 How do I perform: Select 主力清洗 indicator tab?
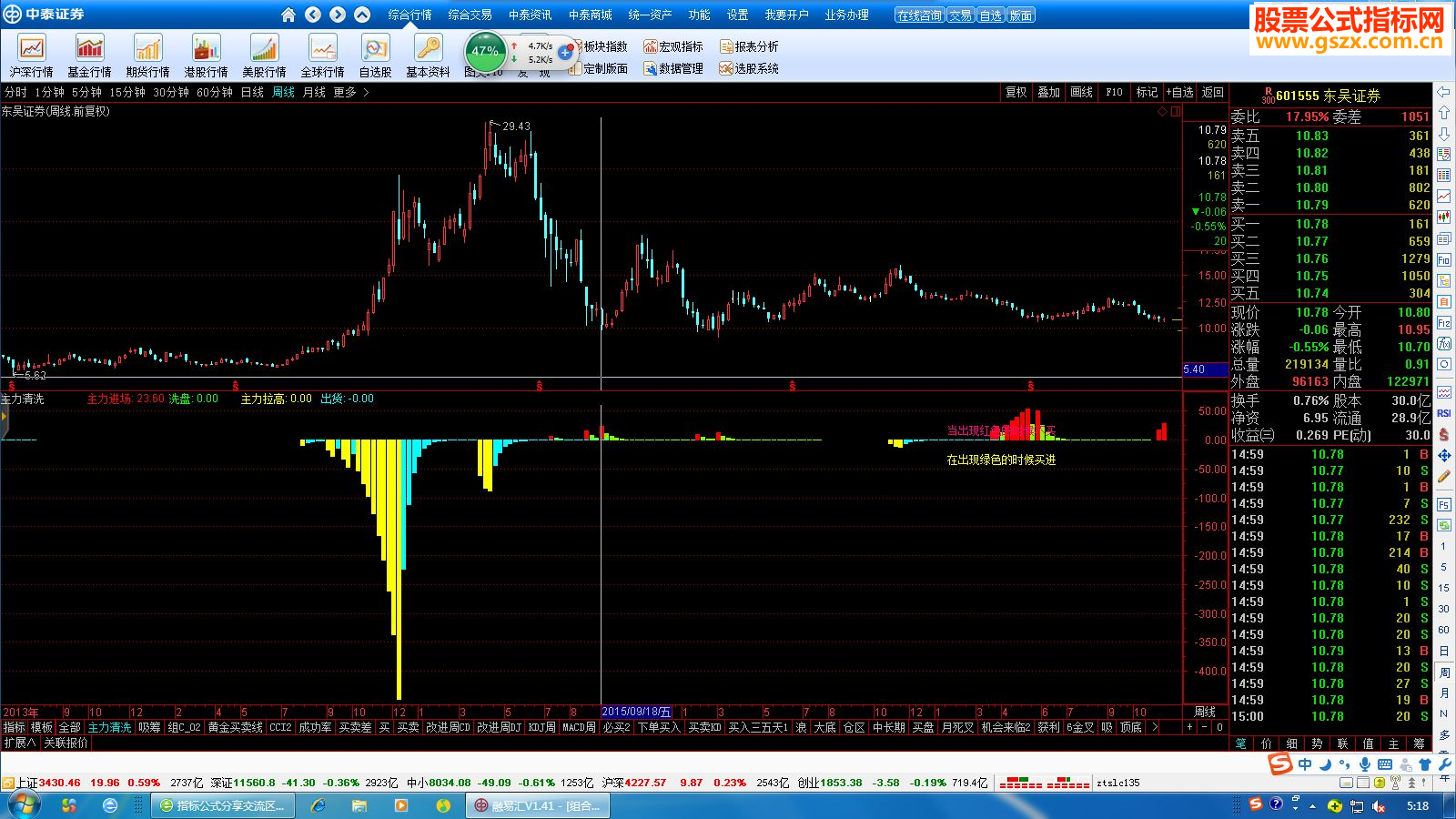pyautogui.click(x=110, y=727)
